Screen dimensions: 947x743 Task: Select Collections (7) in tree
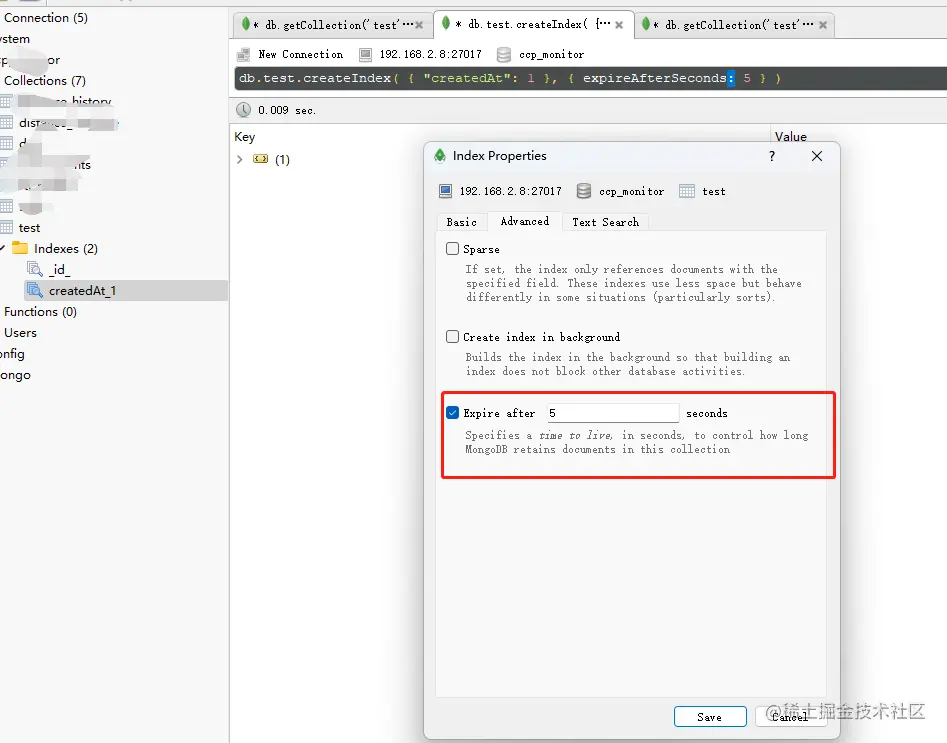(45, 80)
